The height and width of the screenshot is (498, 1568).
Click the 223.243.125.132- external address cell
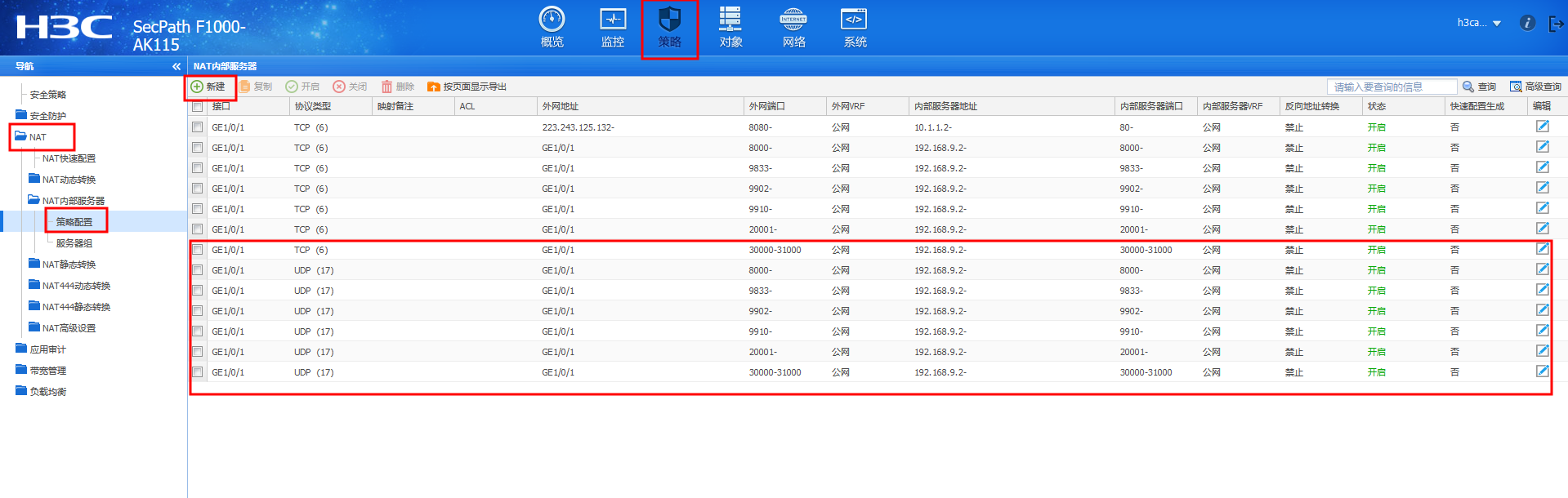(578, 127)
